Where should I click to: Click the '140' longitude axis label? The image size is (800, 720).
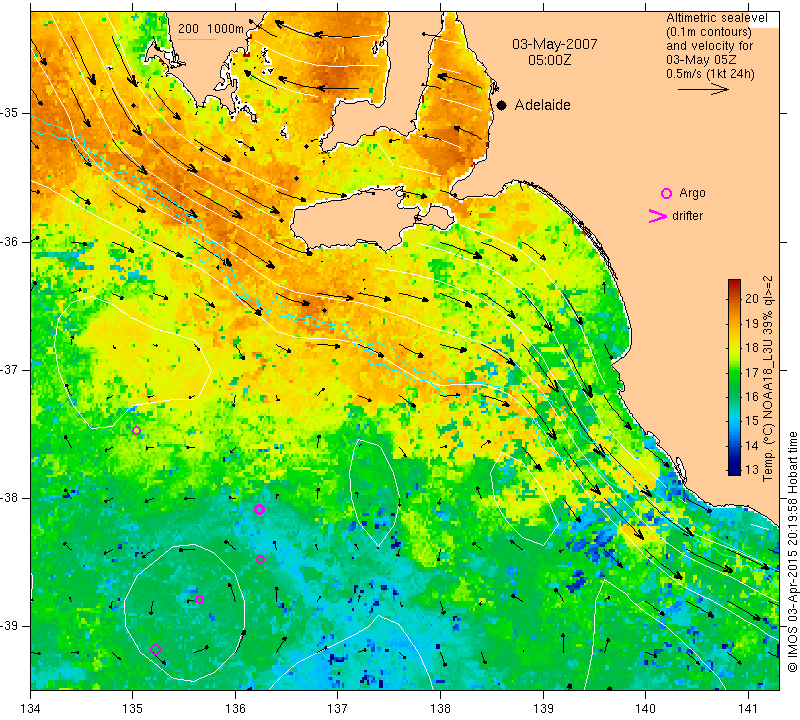(x=645, y=709)
